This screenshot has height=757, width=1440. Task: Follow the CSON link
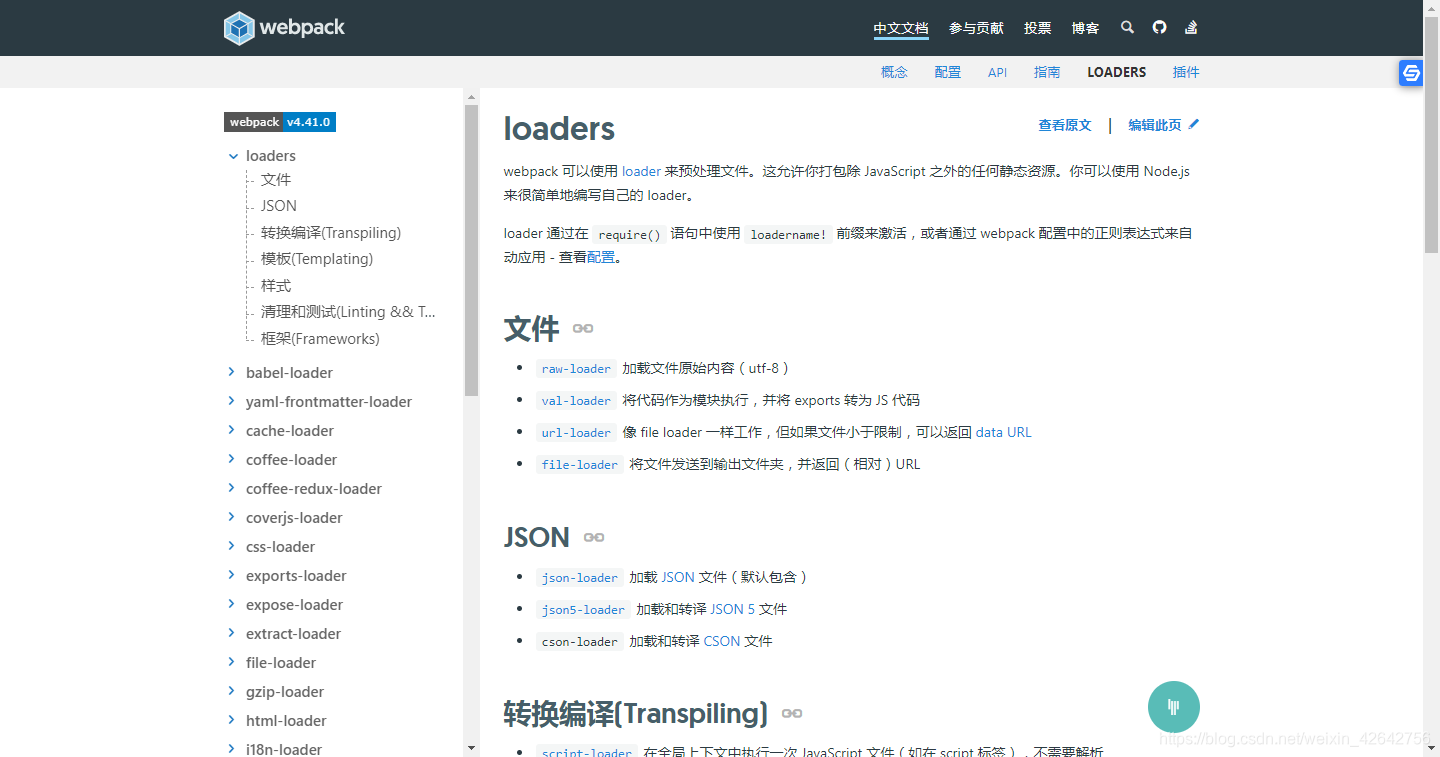(x=722, y=640)
